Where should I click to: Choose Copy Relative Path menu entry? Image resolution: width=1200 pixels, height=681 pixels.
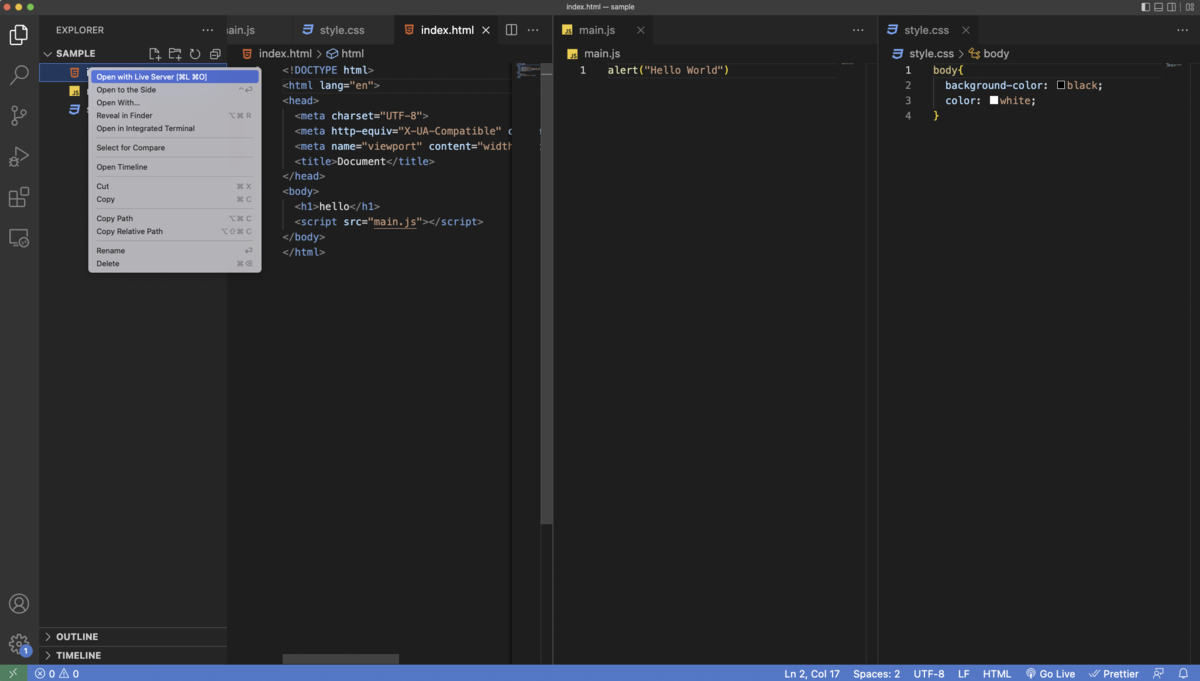pyautogui.click(x=175, y=232)
